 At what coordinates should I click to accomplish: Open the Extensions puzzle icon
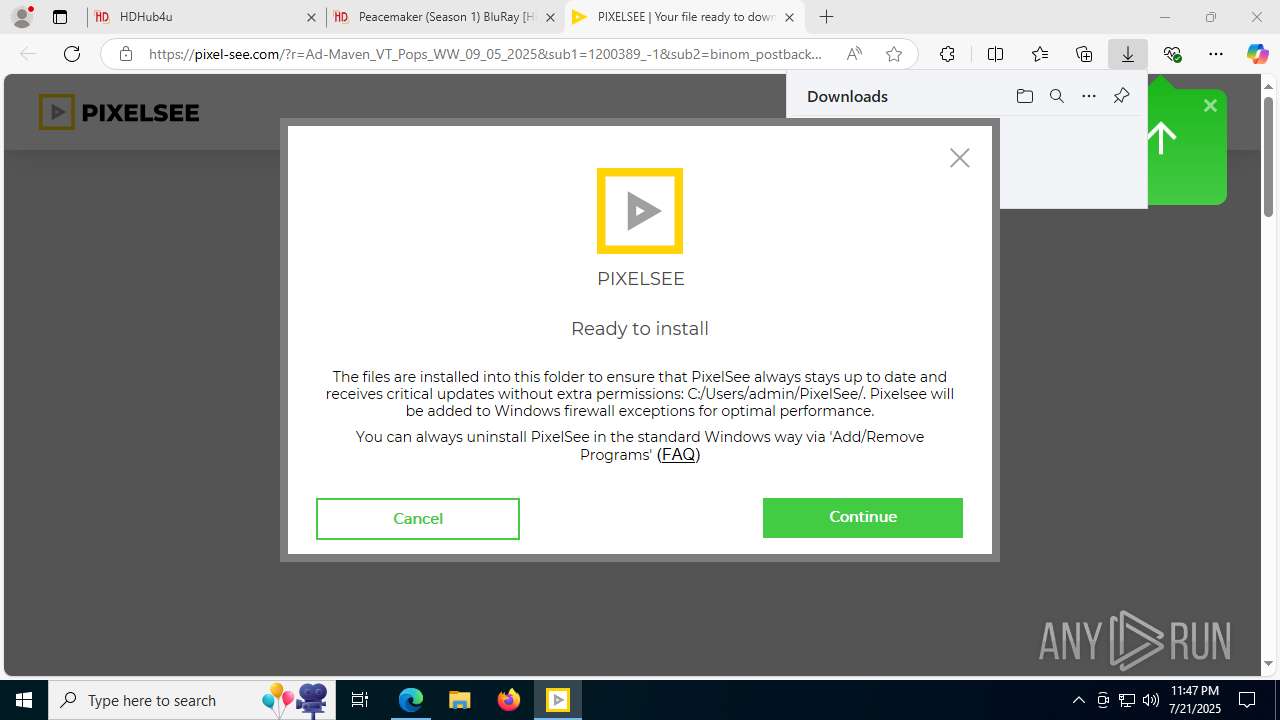click(x=947, y=54)
